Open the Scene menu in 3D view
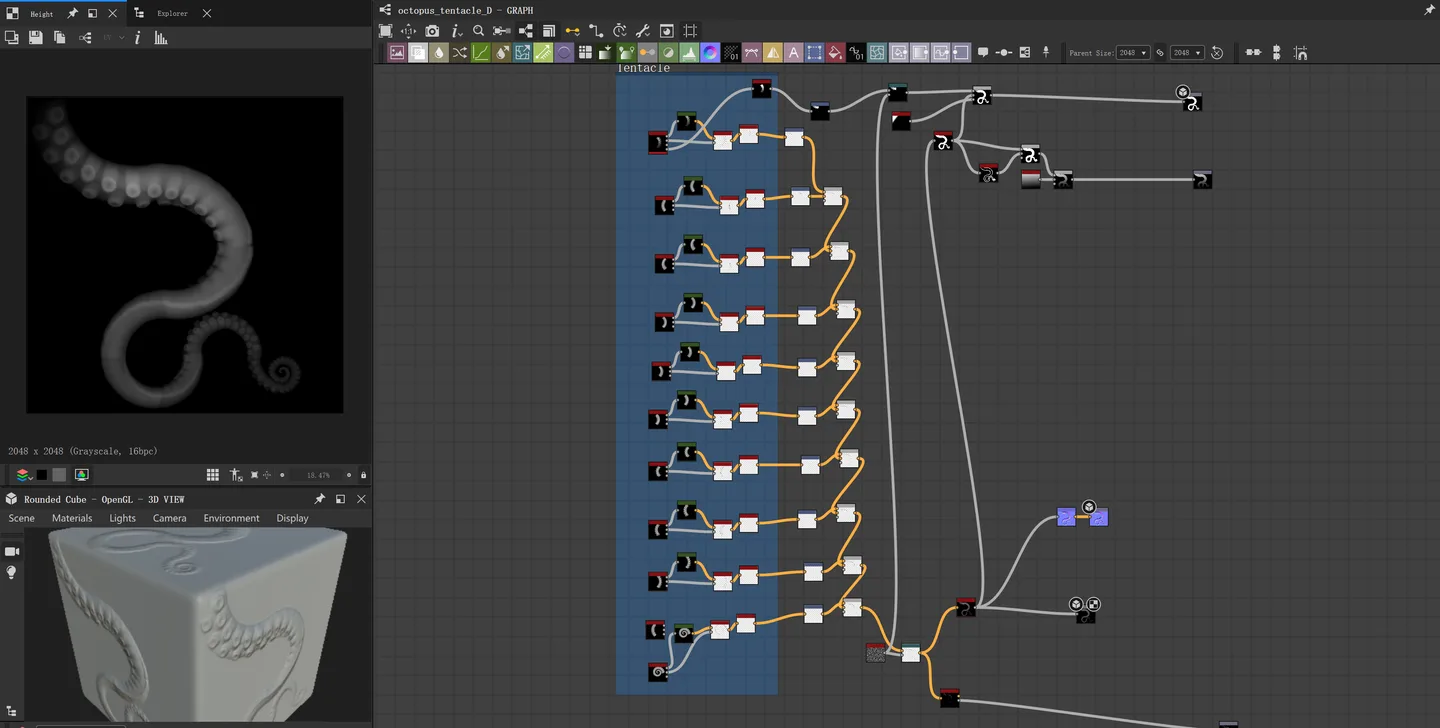 pyautogui.click(x=21, y=518)
